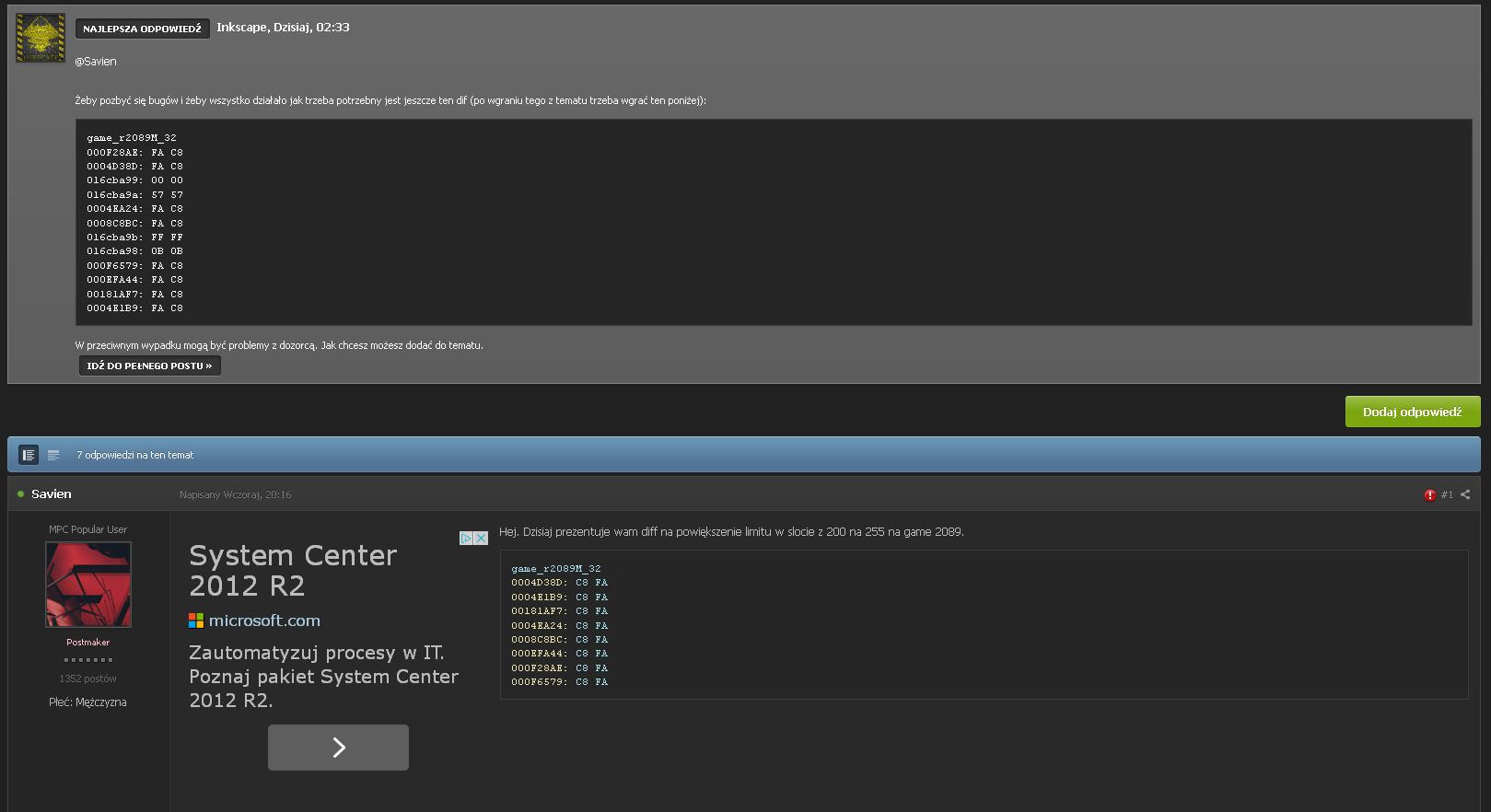Switch to the outline topic view icon

tap(53, 455)
